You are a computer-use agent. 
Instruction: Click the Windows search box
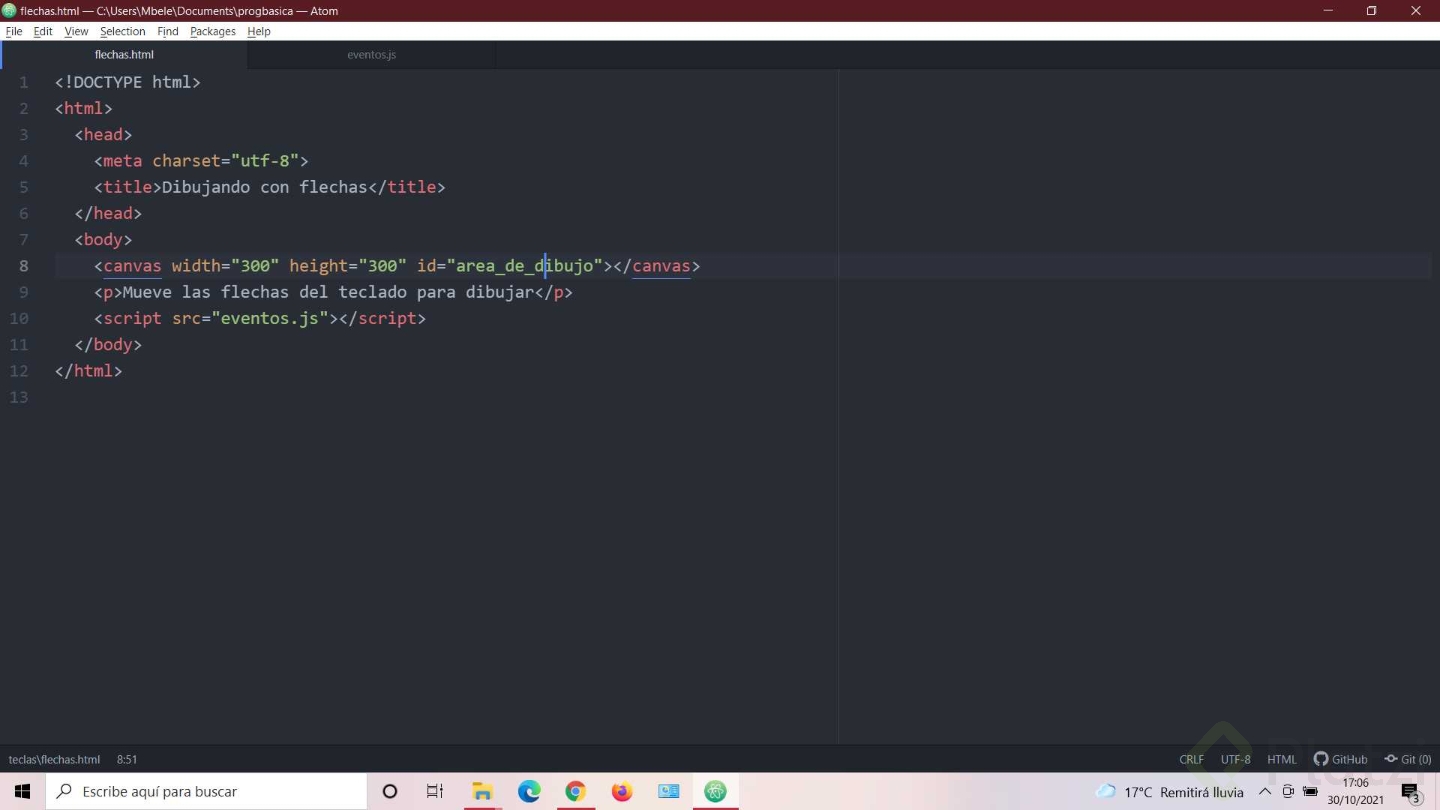point(207,791)
